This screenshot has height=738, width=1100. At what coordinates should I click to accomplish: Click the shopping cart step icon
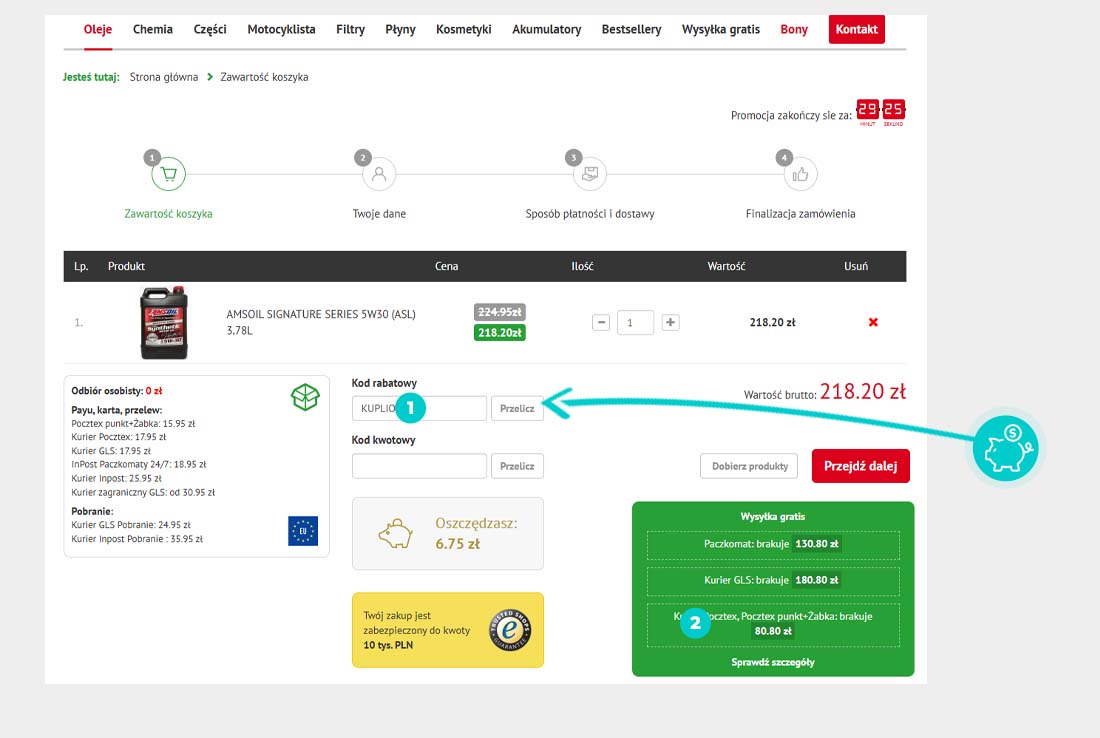[168, 174]
